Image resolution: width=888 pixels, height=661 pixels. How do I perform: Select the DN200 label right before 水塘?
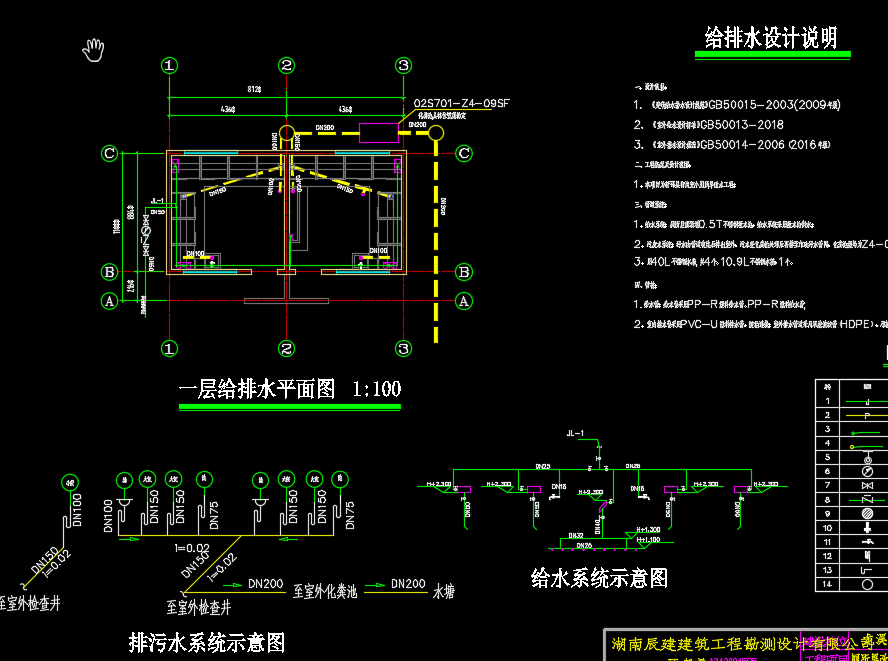[x=408, y=584]
